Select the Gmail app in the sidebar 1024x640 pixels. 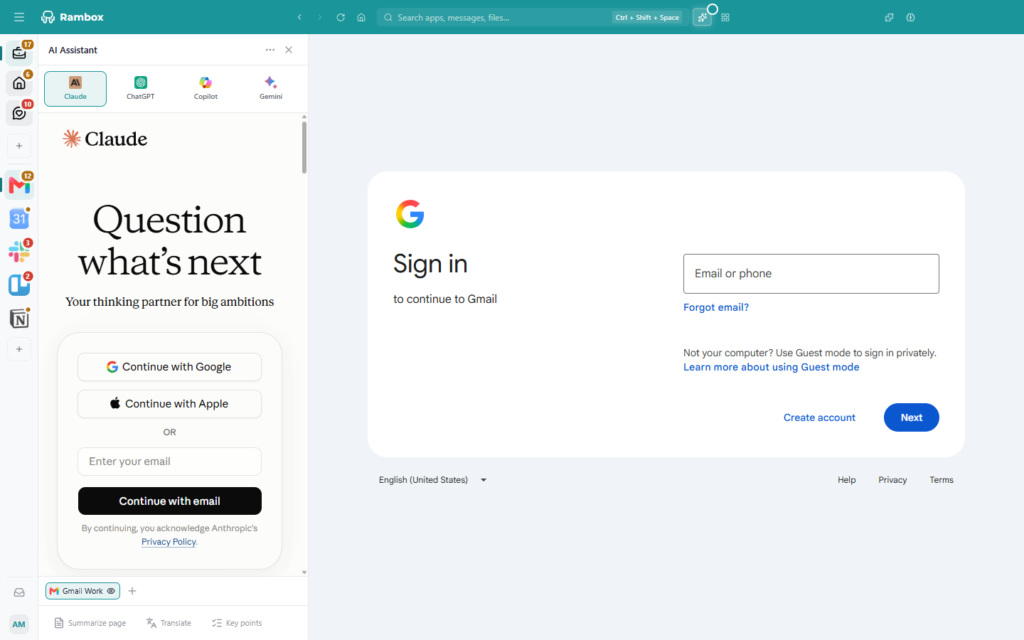(19, 185)
